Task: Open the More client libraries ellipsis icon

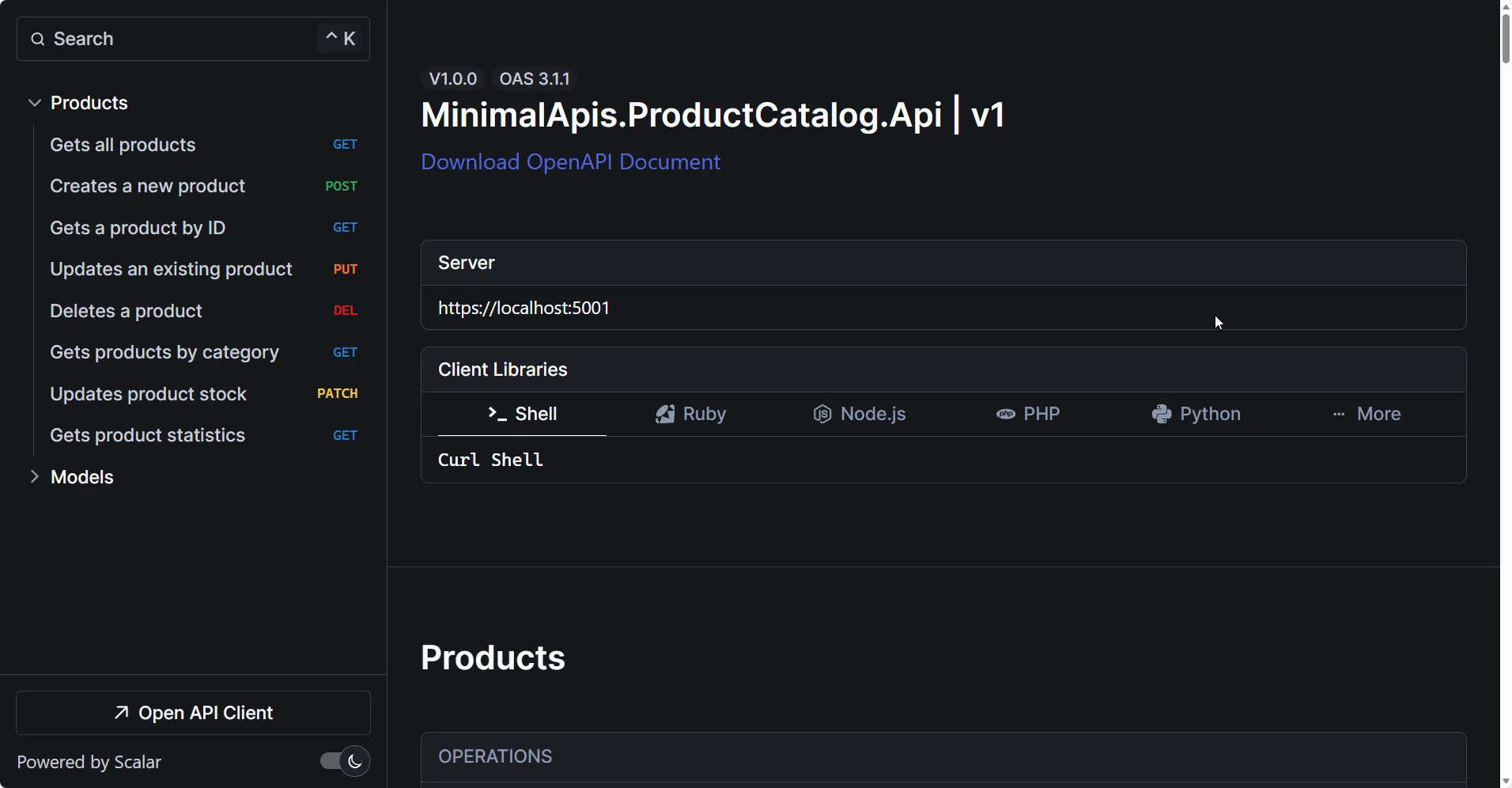Action: coord(1338,413)
